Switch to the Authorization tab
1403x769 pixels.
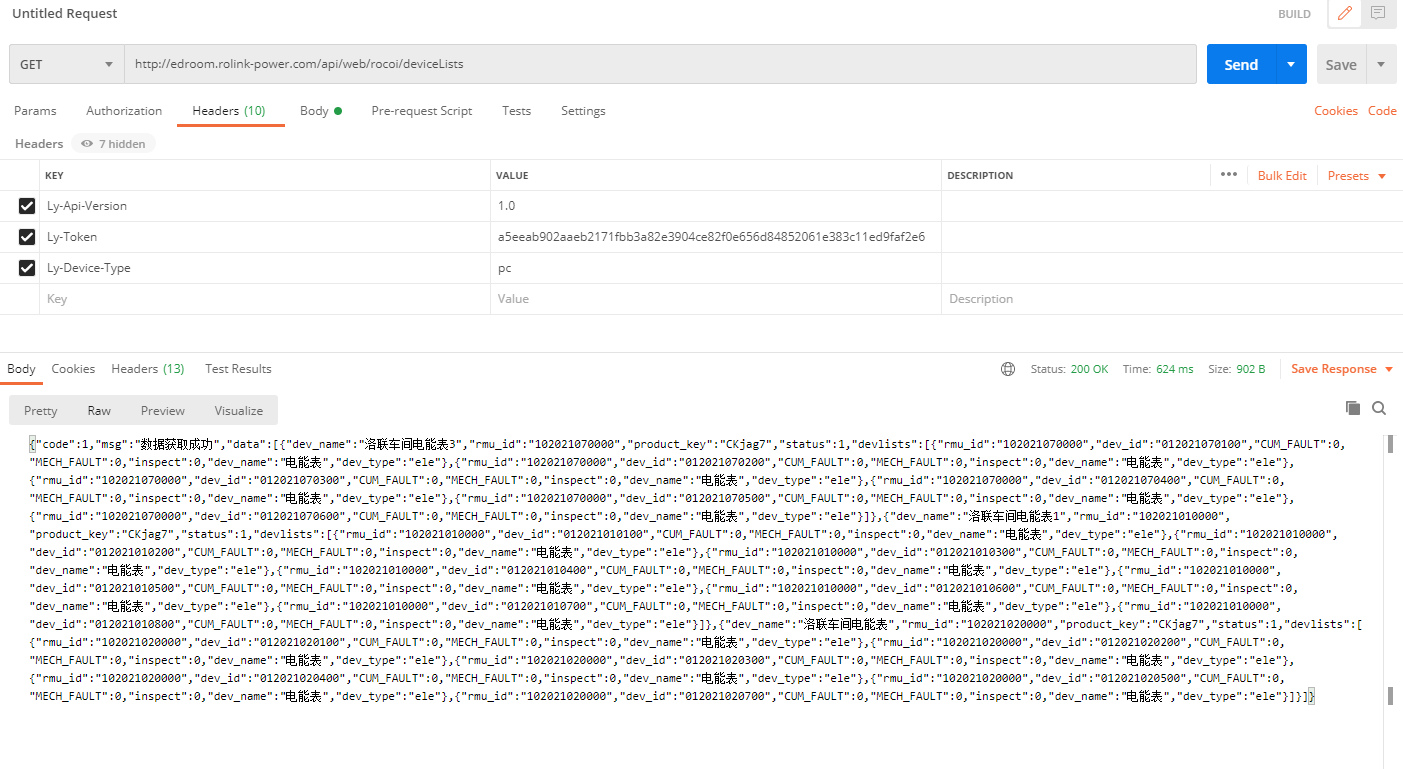coord(124,111)
